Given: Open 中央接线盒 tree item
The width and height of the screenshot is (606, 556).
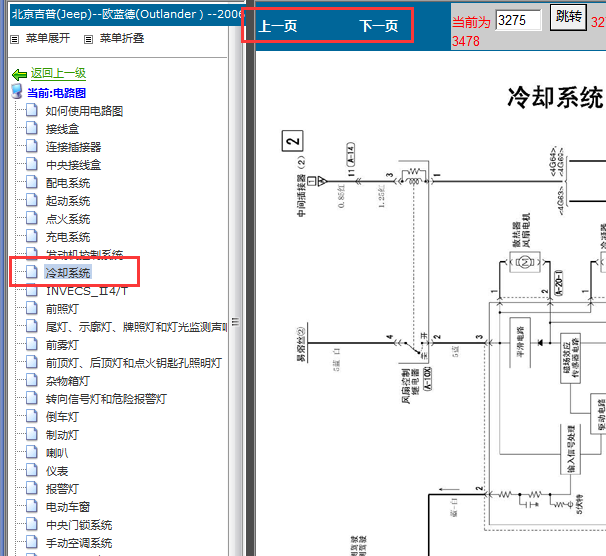Looking at the screenshot, I should click(73, 165).
